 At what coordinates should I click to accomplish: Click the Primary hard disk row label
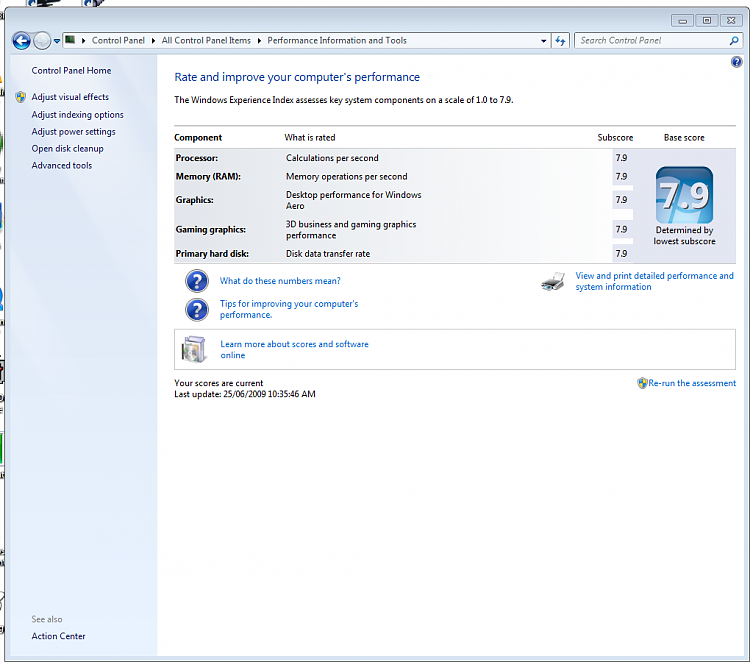tap(212, 254)
